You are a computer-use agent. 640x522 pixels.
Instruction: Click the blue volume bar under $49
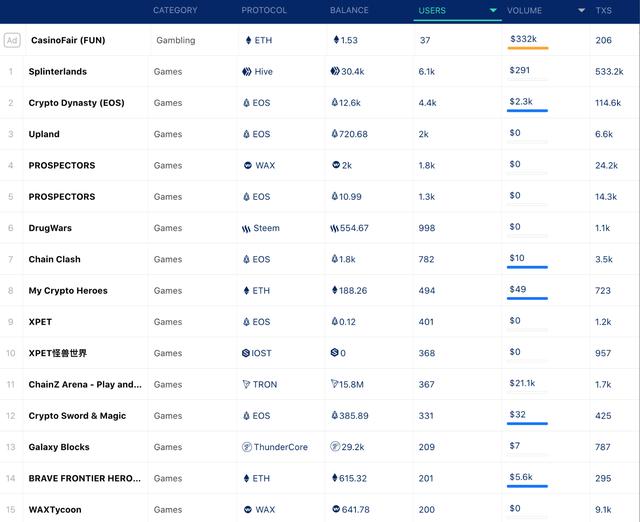[x=527, y=298]
